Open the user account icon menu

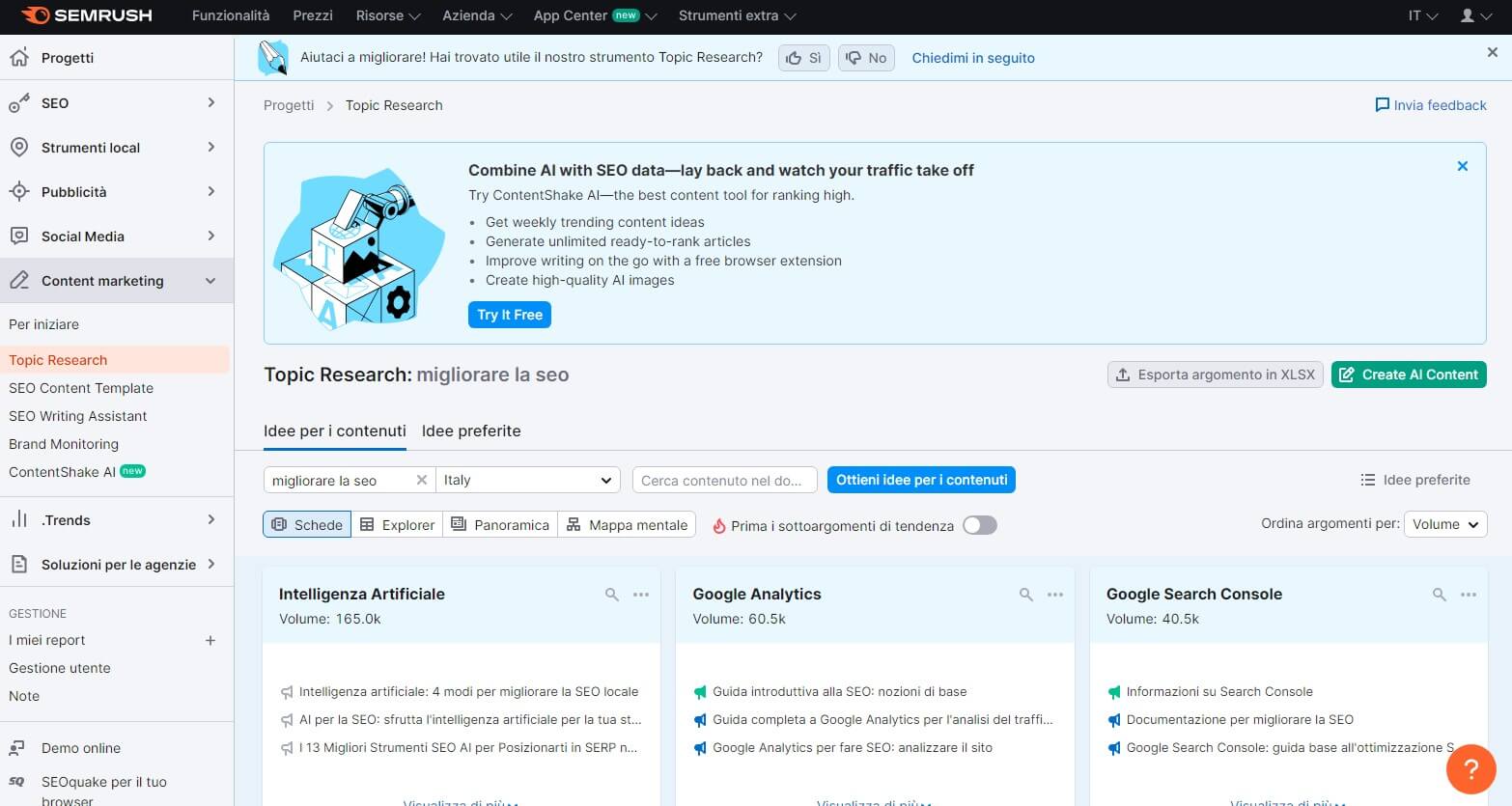tap(1474, 15)
